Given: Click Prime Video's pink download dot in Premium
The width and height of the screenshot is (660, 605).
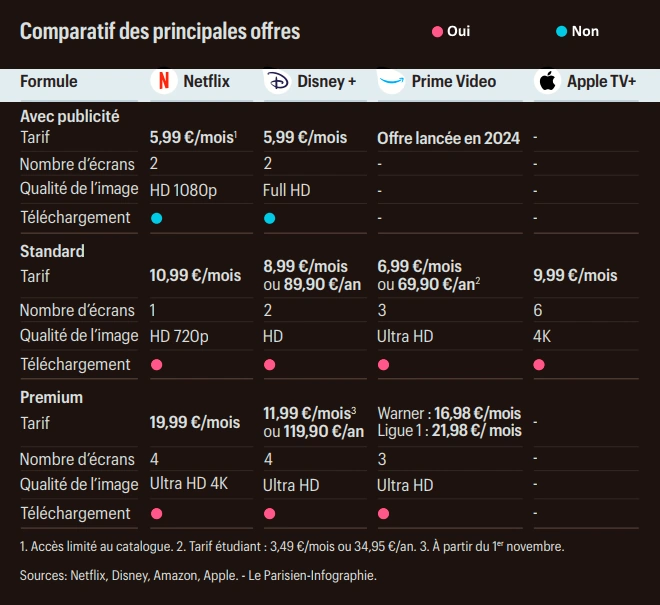Looking at the screenshot, I should point(383,514).
